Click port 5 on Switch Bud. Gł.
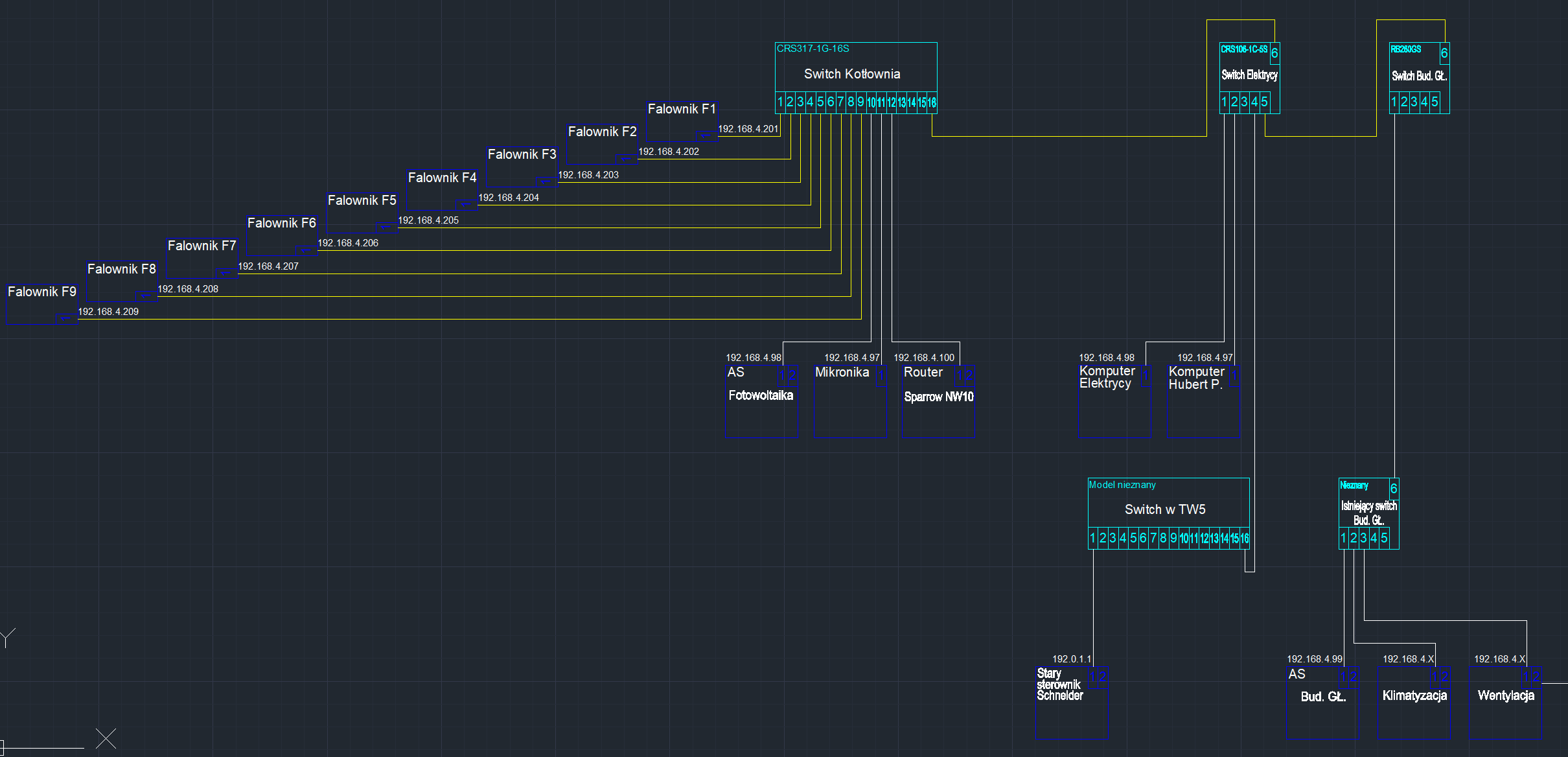 tap(1435, 102)
